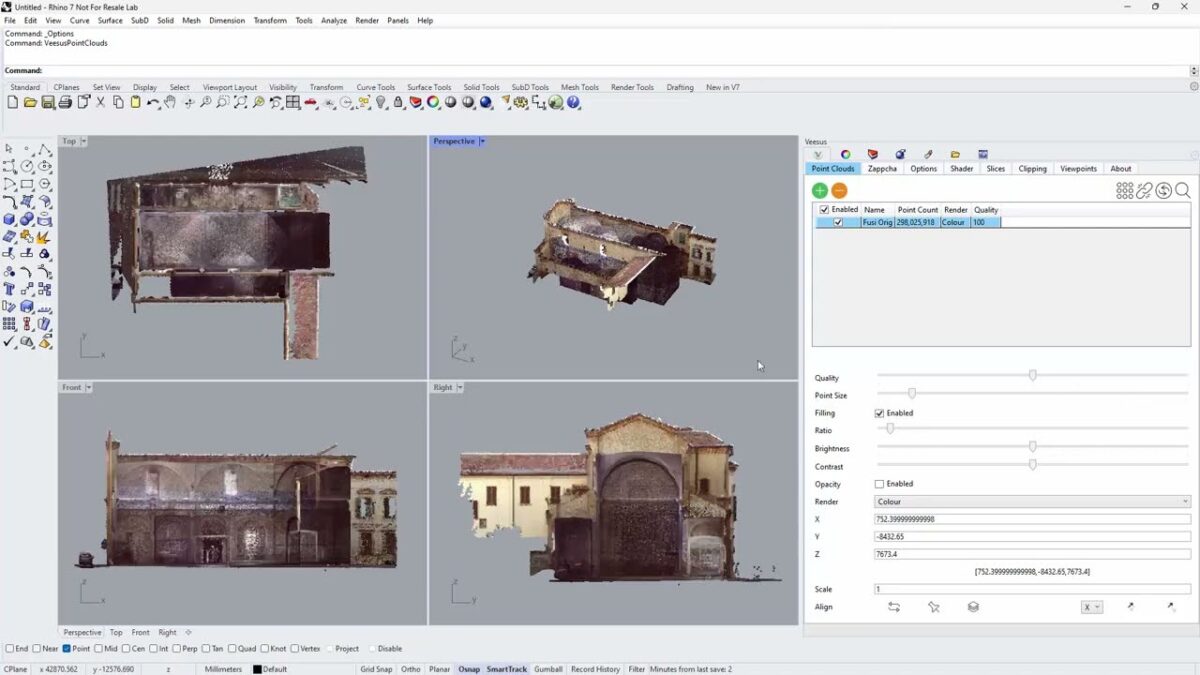Click the magnifier icon in Veesus panel
1200x675 pixels.
coord(1182,190)
